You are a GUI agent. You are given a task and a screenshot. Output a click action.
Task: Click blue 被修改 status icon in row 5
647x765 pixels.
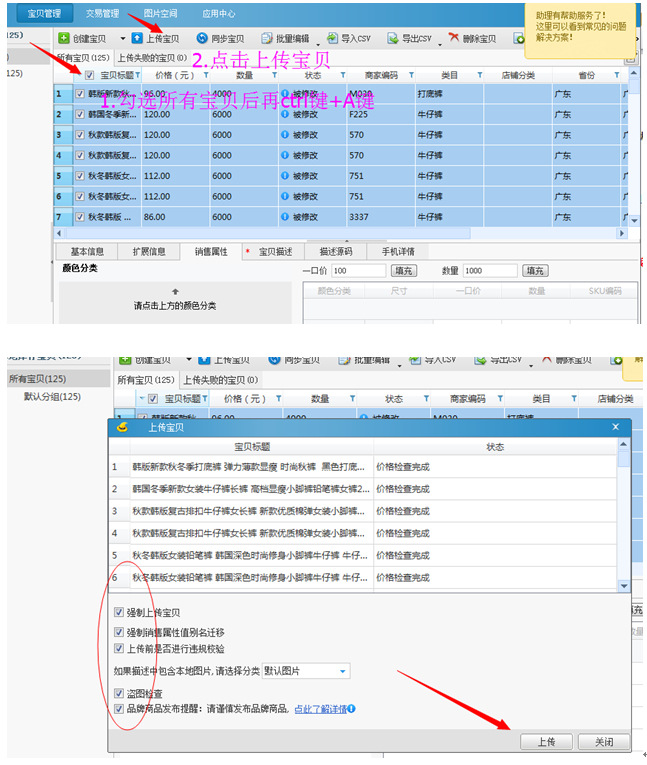285,176
